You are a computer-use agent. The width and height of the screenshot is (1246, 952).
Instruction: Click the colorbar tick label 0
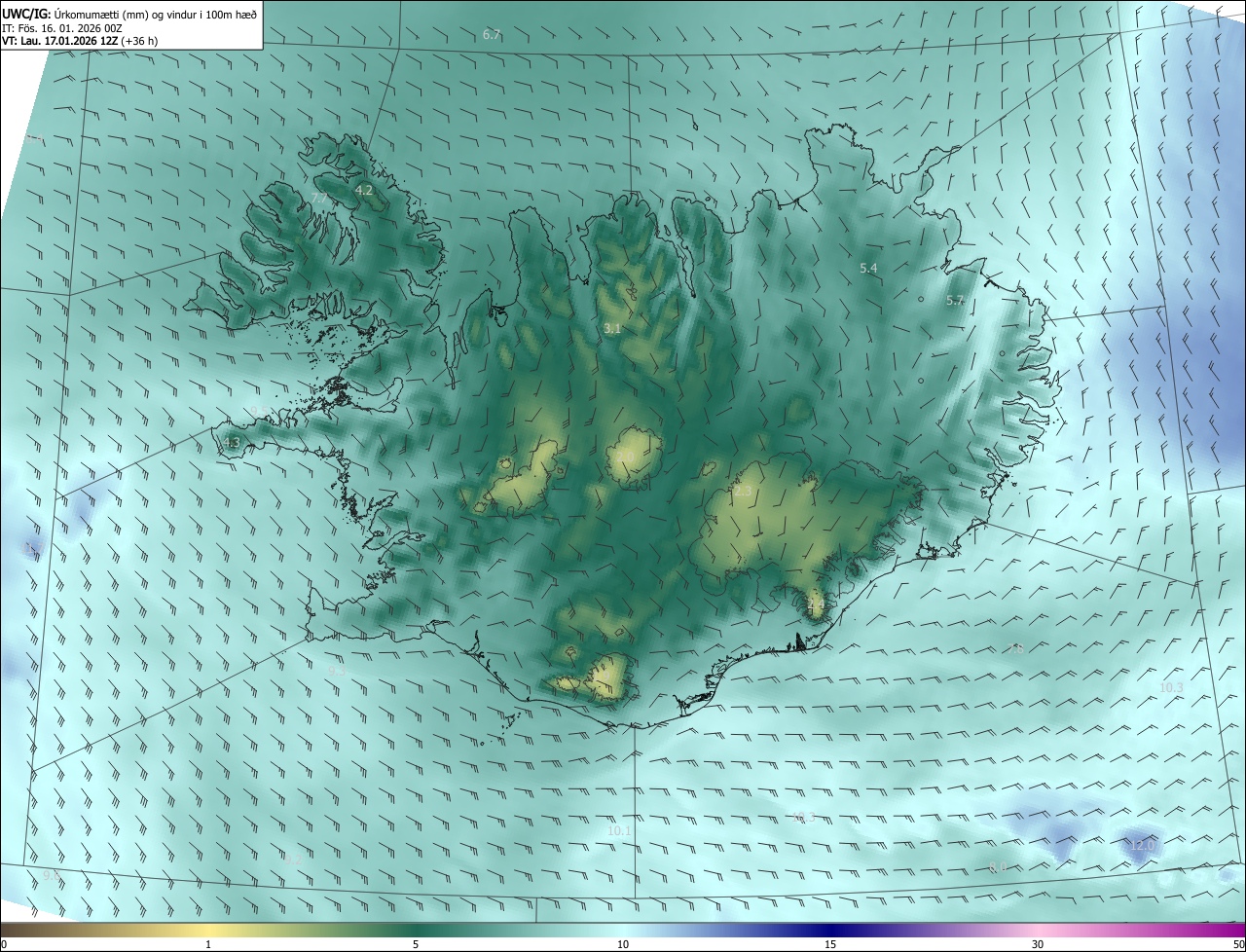pos(4,944)
